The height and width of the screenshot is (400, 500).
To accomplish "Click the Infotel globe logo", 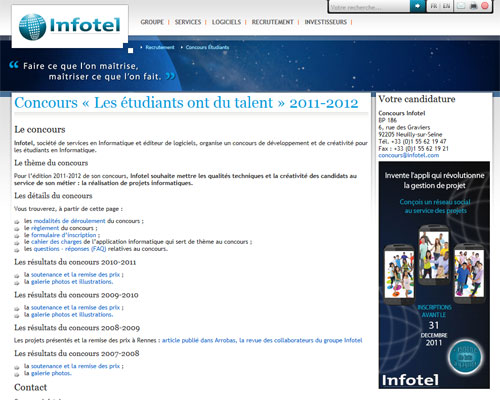I will (x=70, y=26).
